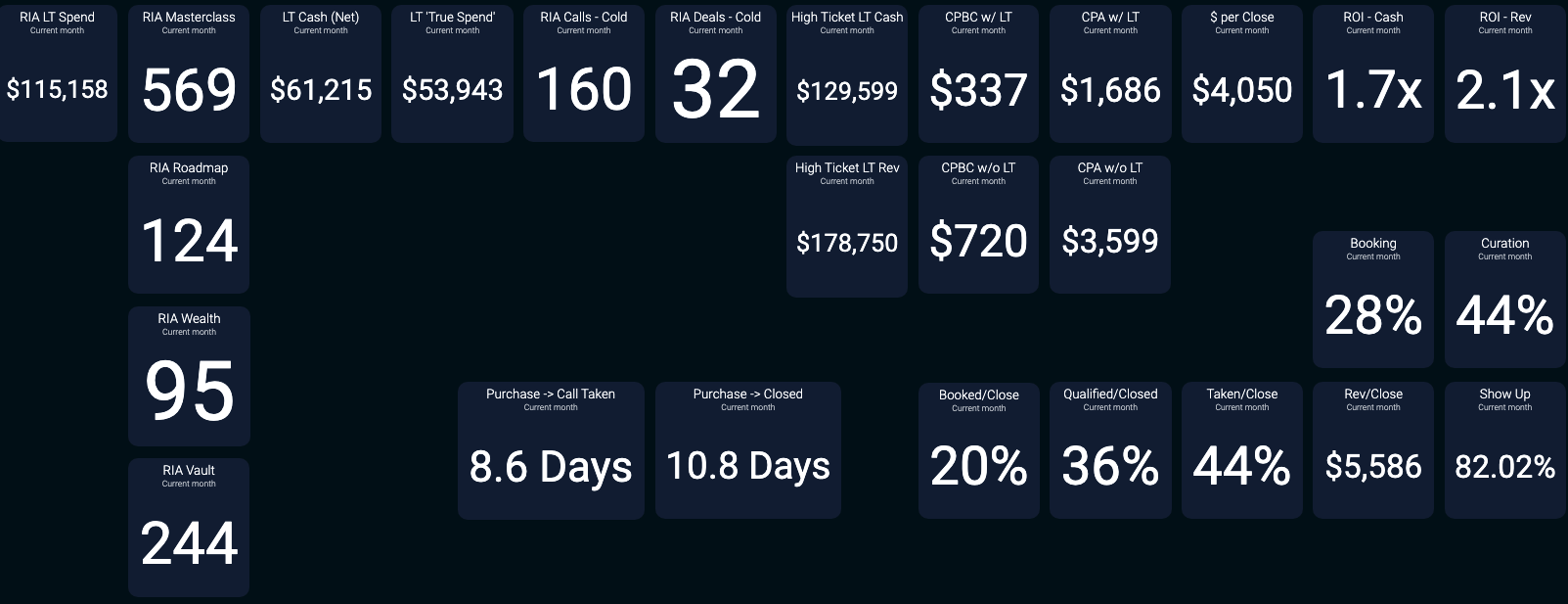Click the LT 'True Spend' card

tap(452, 73)
